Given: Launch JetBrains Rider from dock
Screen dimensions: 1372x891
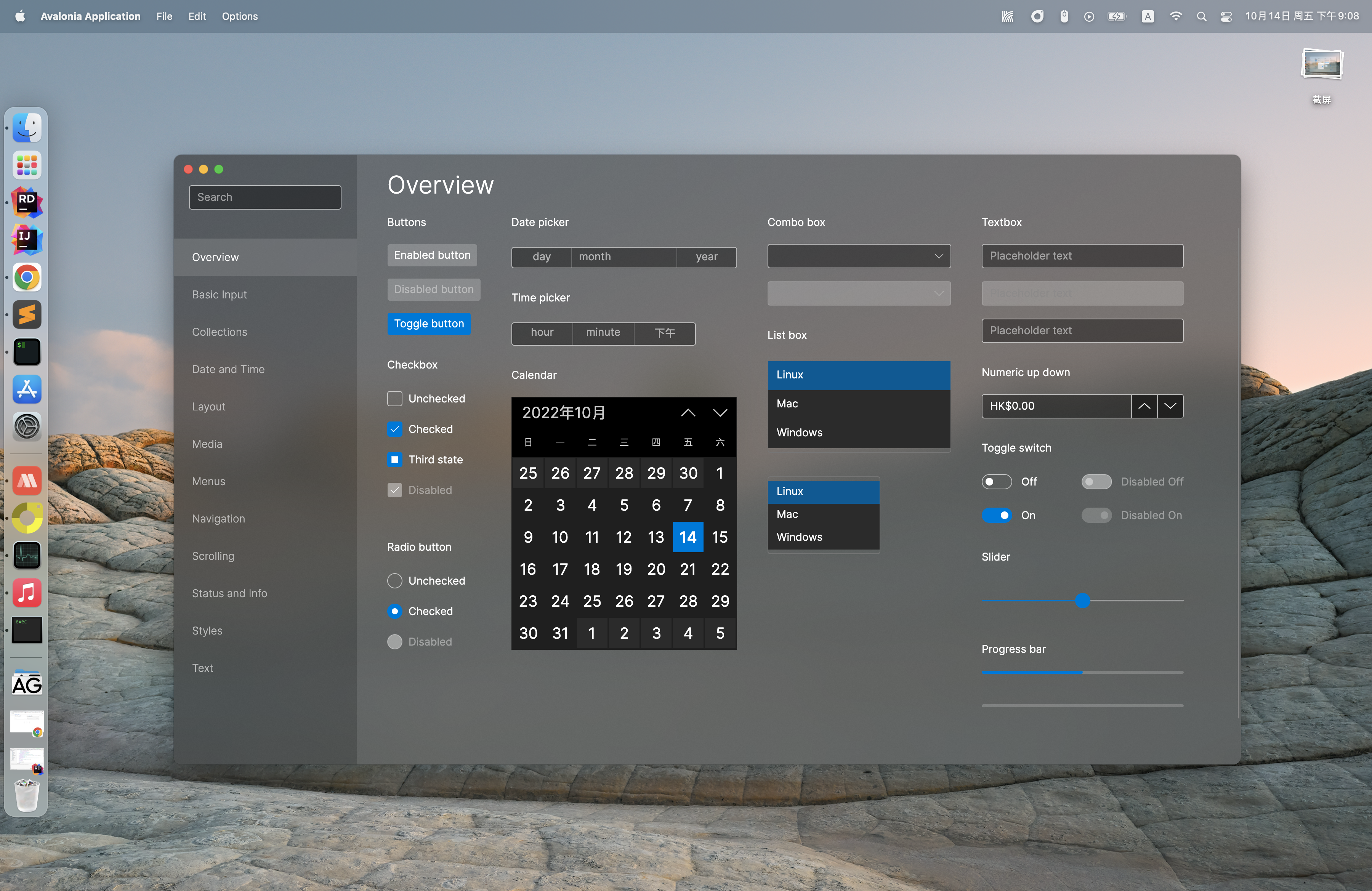Looking at the screenshot, I should pos(27,202).
